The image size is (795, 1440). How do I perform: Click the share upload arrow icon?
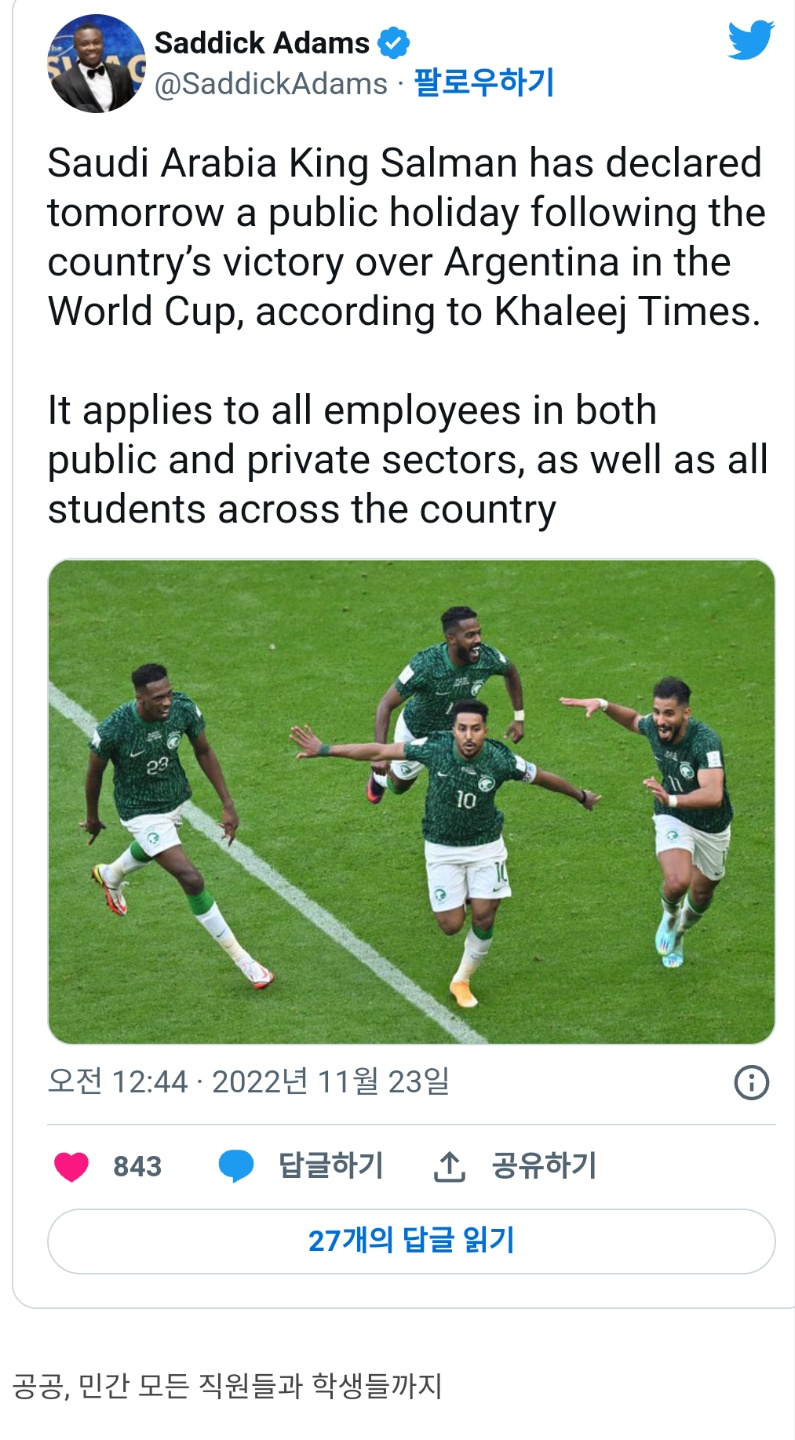click(450, 1166)
